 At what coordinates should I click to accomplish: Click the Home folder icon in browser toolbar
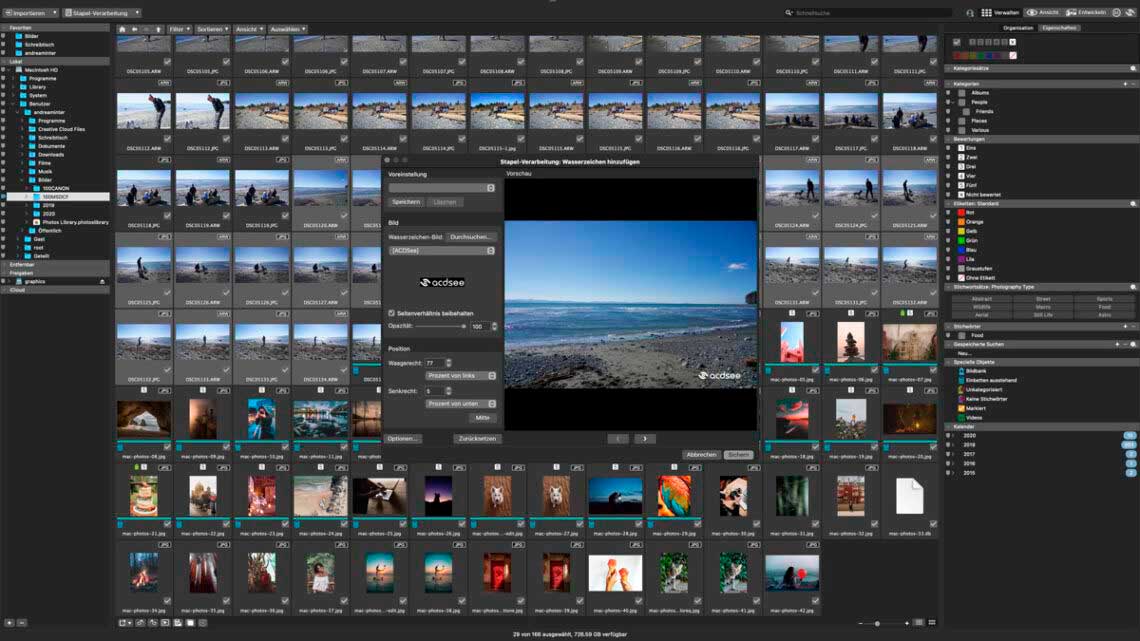[x=122, y=30]
